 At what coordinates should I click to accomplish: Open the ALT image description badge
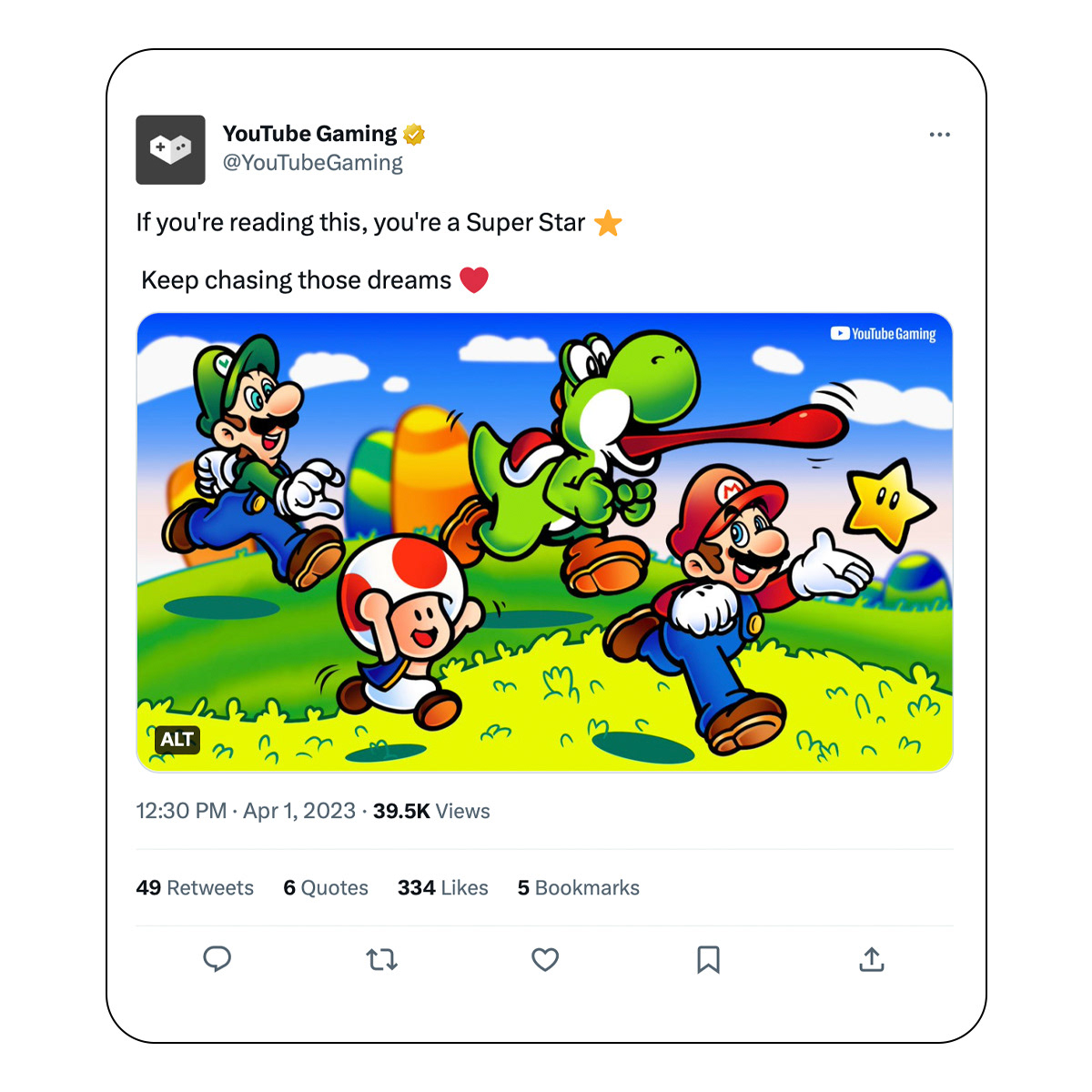(x=177, y=739)
